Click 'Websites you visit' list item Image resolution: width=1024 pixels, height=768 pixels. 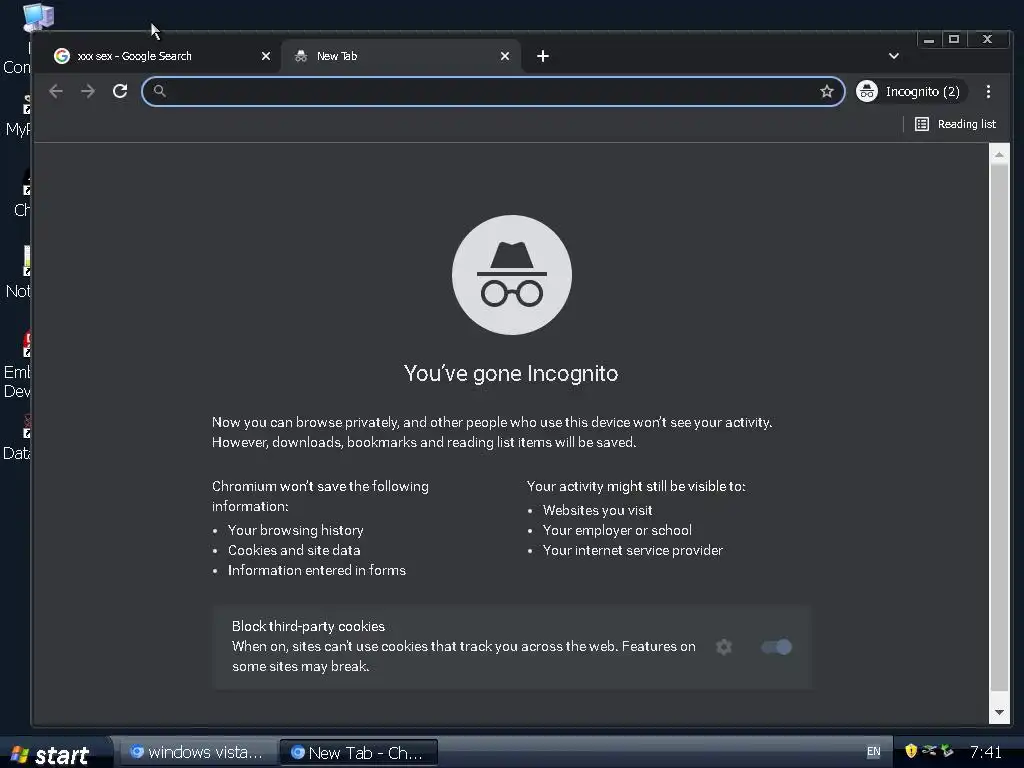click(x=598, y=511)
